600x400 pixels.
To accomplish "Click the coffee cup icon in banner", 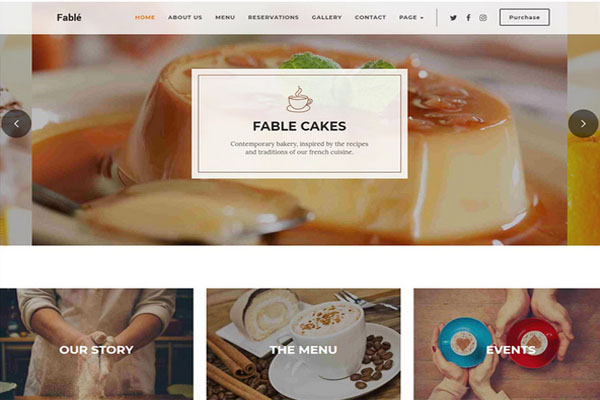I will 300,99.
